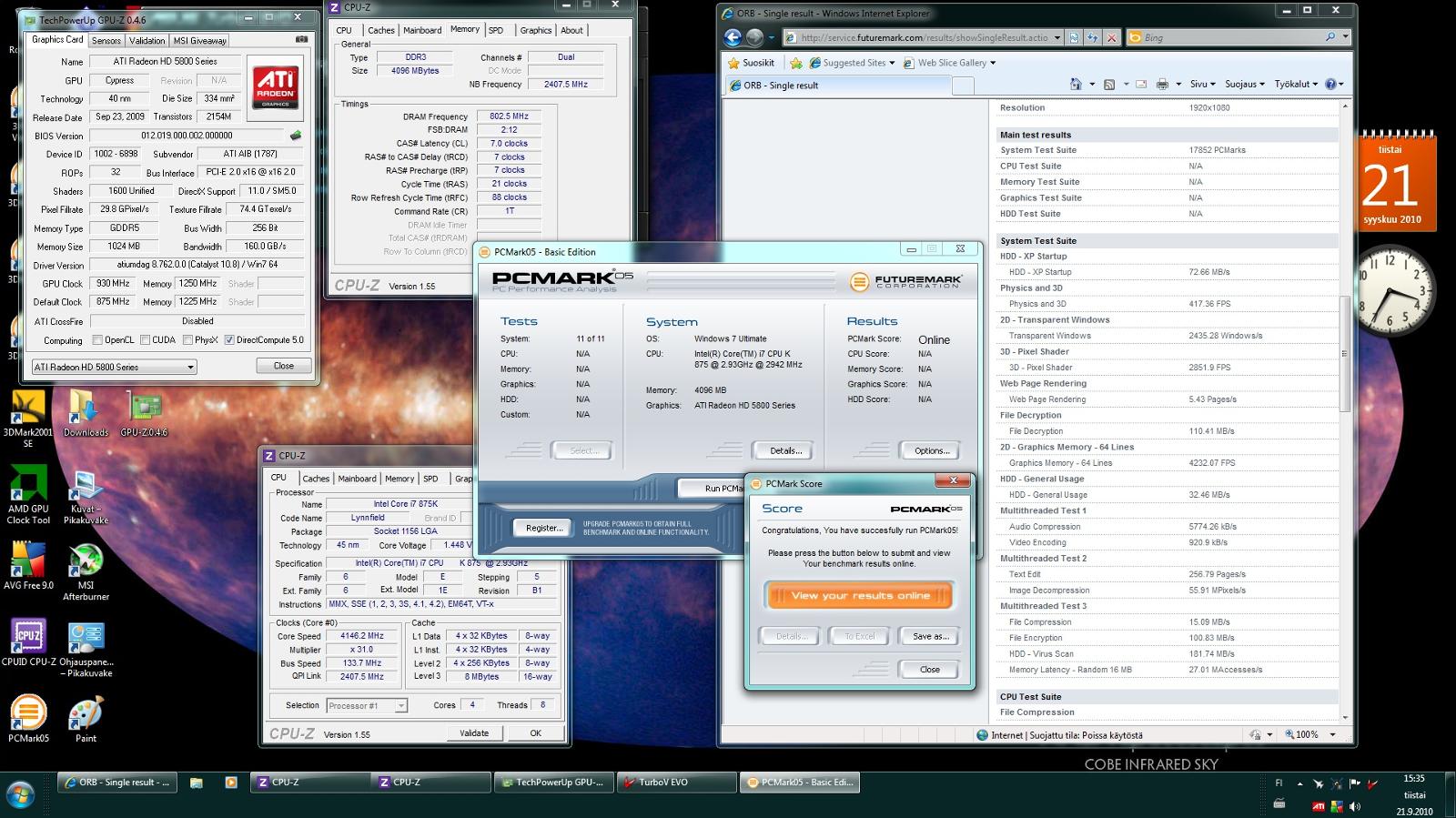The image size is (1456, 818).
Task: Open the IE zoom level 100% dropdown
Action: 1332,734
